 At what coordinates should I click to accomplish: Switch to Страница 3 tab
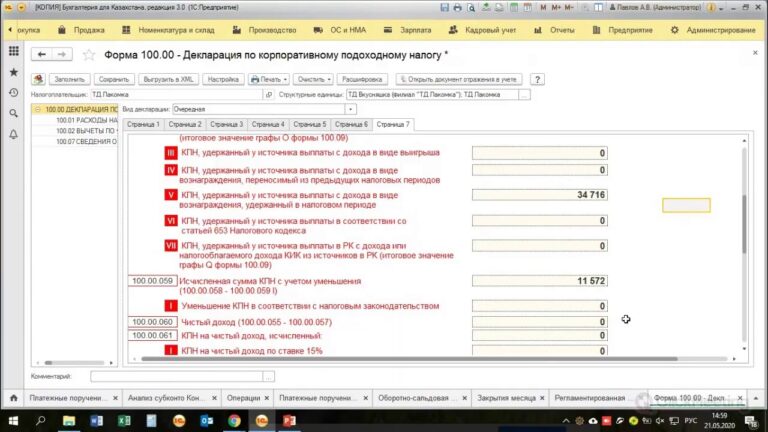[x=226, y=124]
